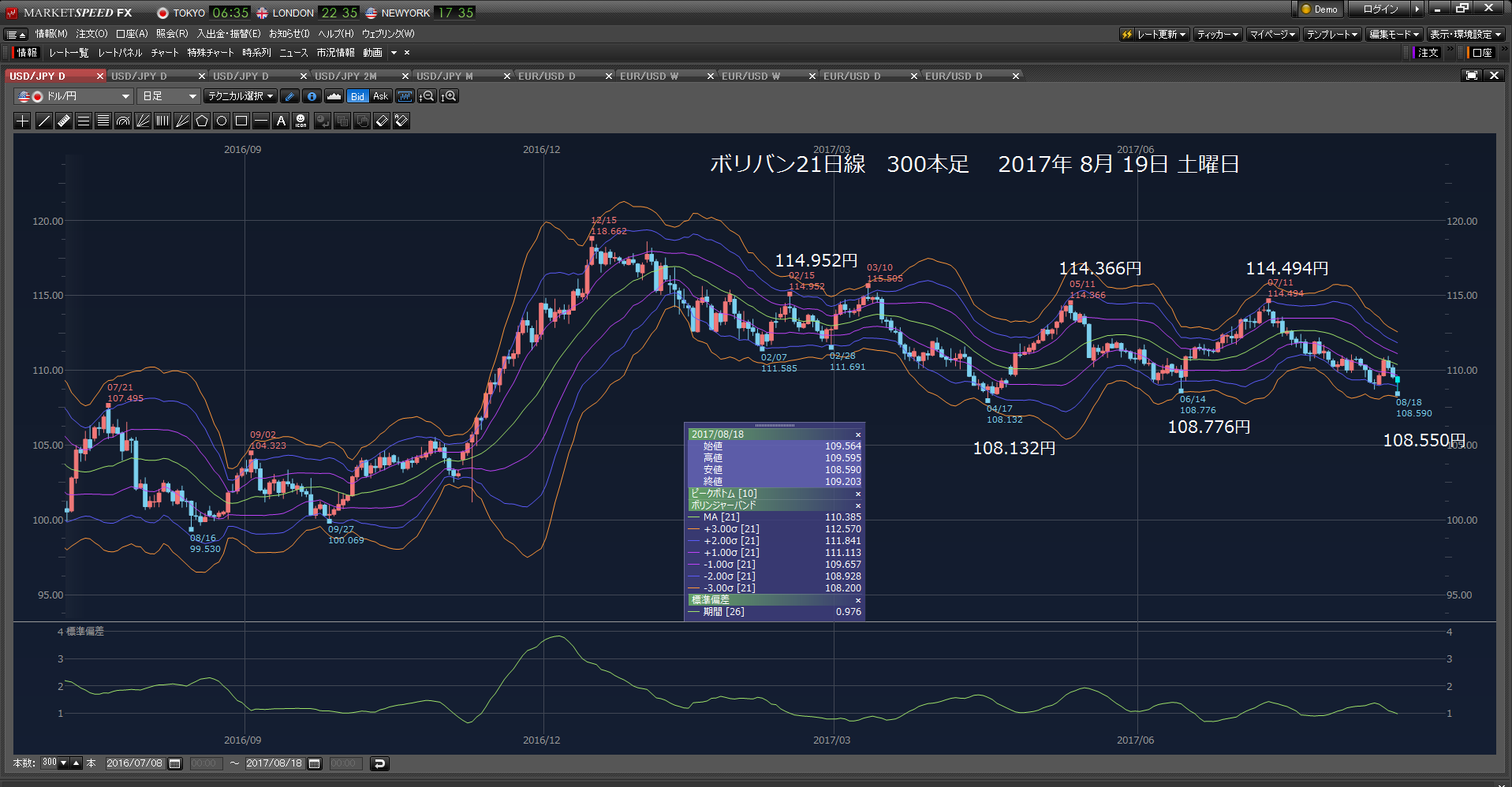Viewport: 1512px width, 787px height.
Task: Select the text annotation A tool
Action: 281,121
